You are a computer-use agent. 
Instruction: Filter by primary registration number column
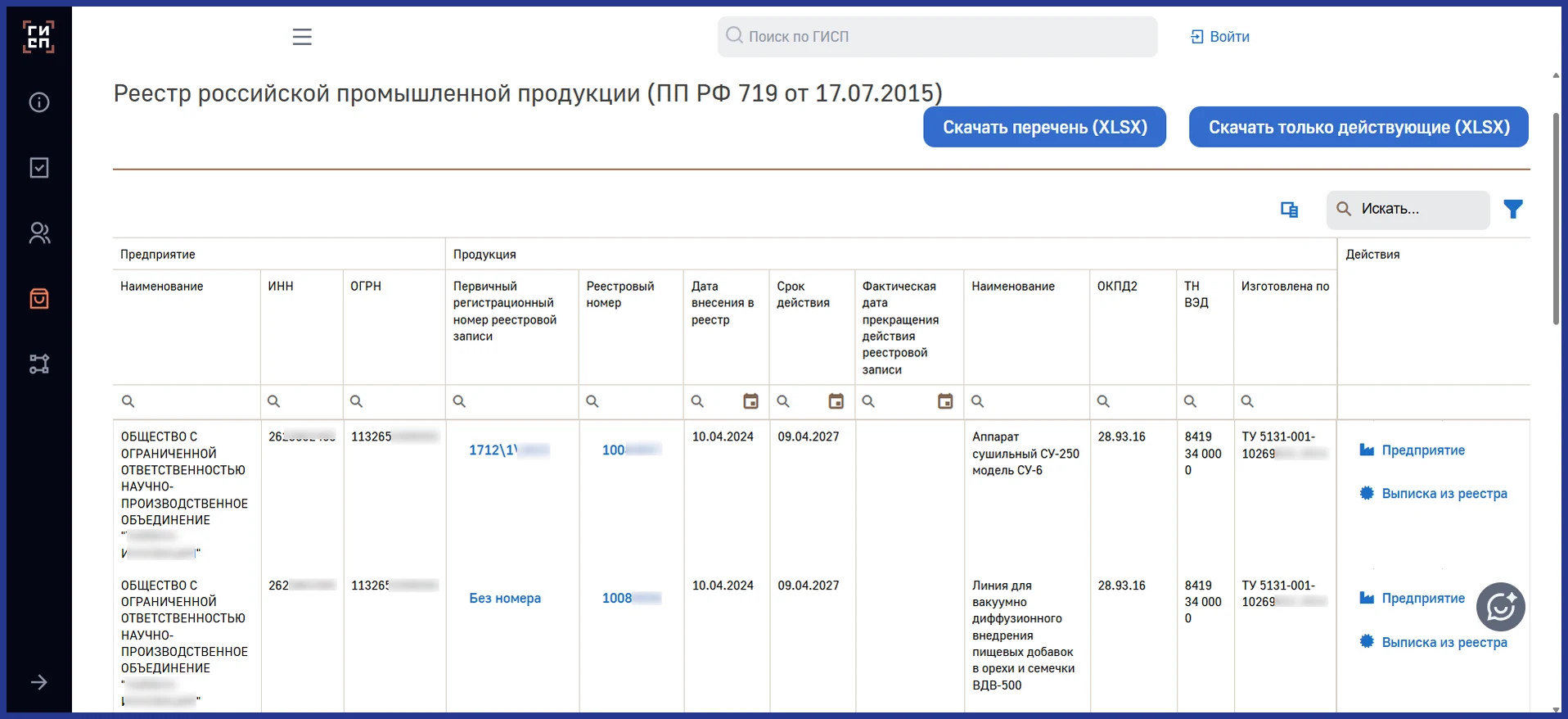coord(512,401)
